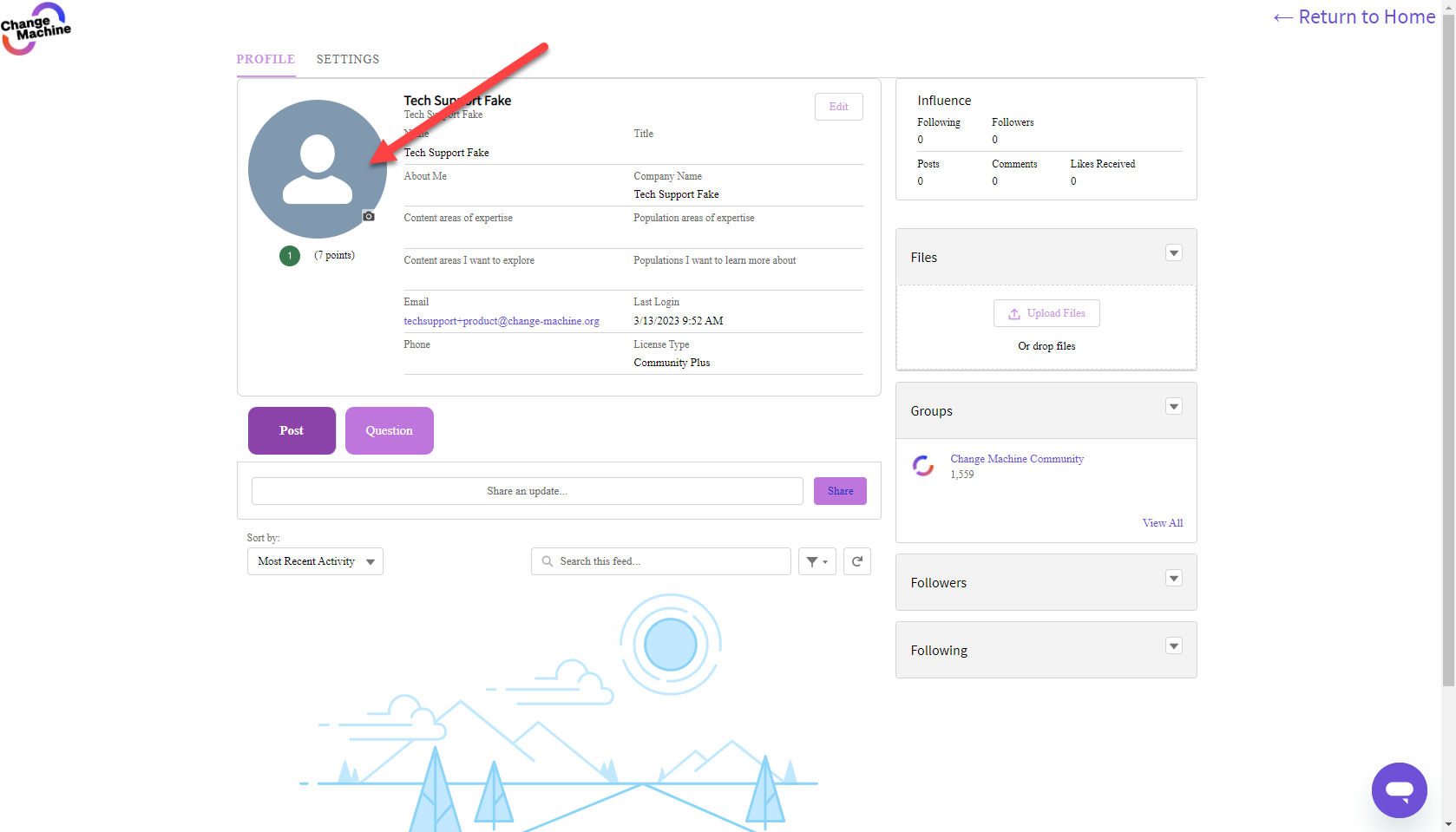This screenshot has height=832, width=1456.
Task: Click the Comments label in Influence
Action: [x=1014, y=164]
